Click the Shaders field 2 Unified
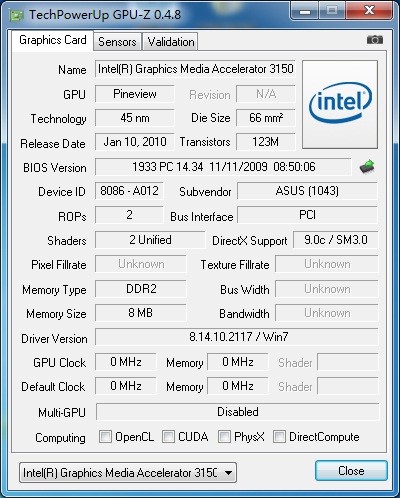The image size is (400, 498). click(x=150, y=240)
